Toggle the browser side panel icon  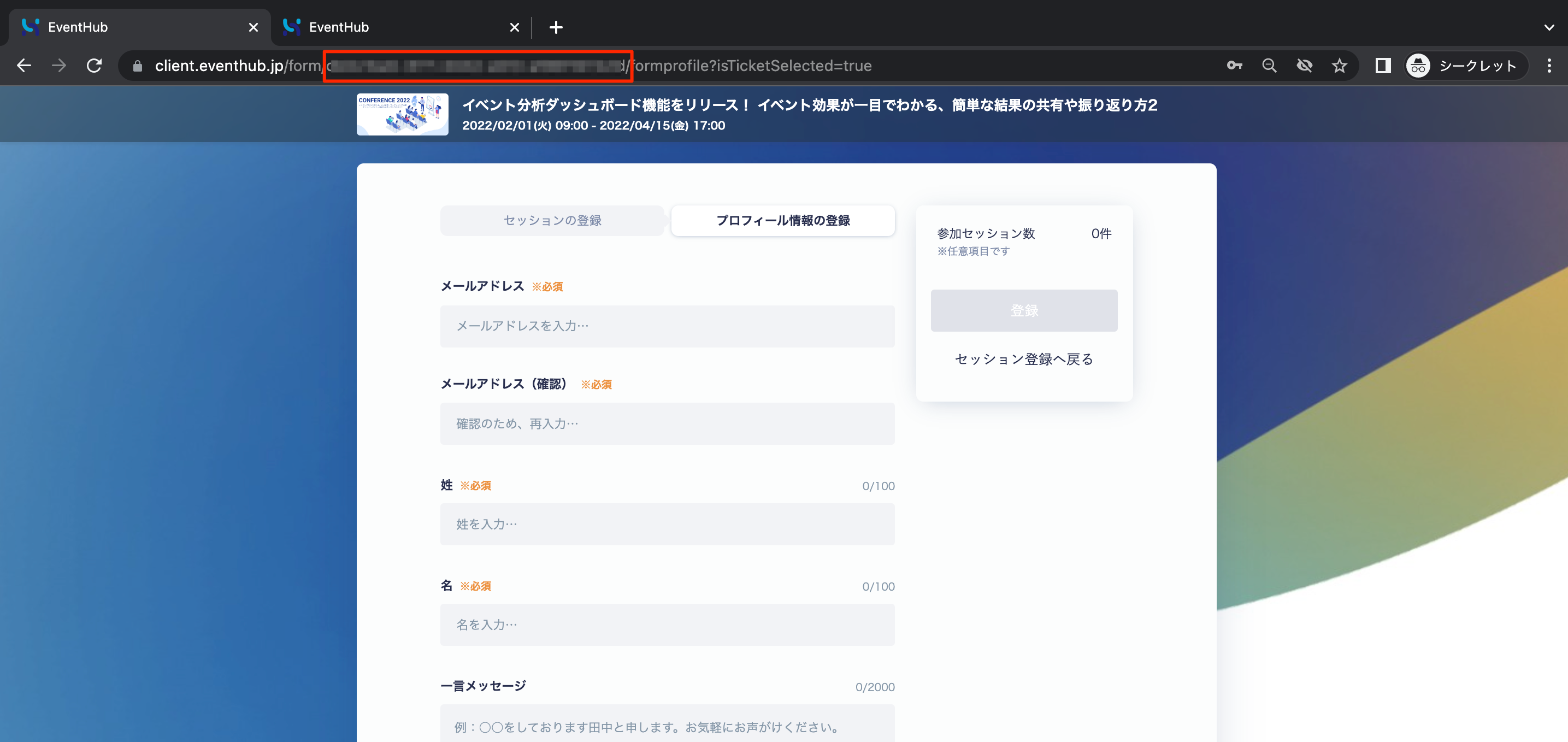coord(1383,66)
